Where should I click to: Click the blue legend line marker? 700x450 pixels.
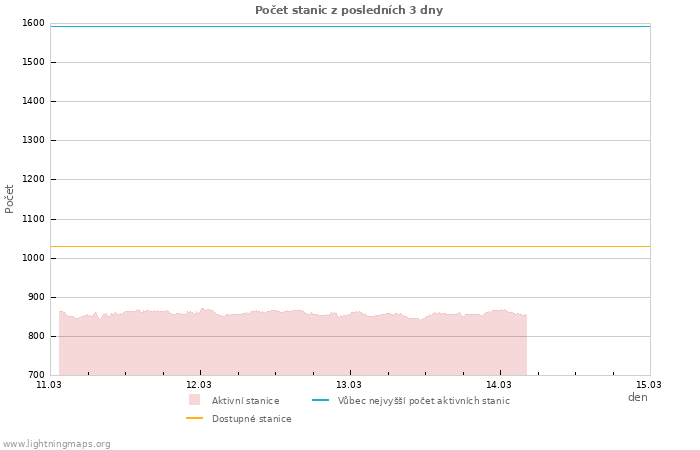320,400
